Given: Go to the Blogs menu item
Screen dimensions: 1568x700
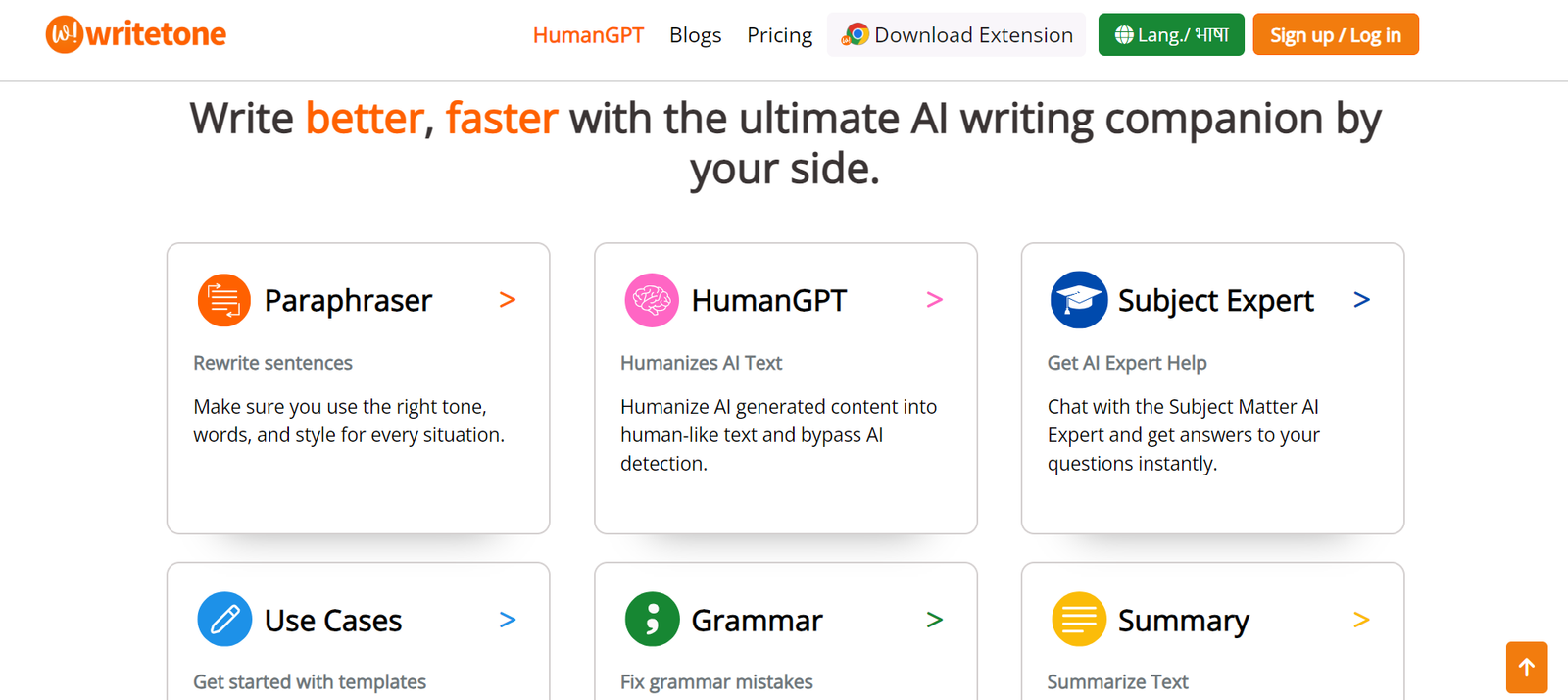Looking at the screenshot, I should click(x=695, y=35).
